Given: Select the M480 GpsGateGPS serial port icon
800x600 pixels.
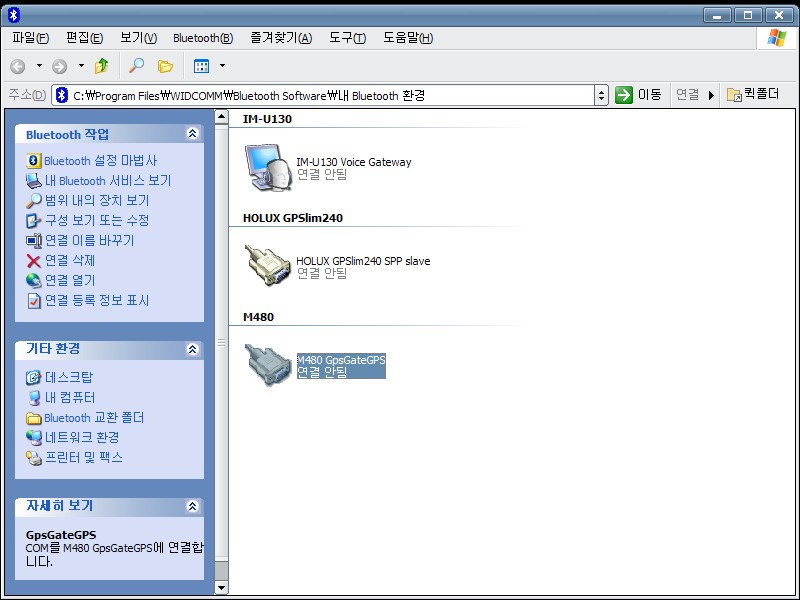Looking at the screenshot, I should tap(268, 364).
